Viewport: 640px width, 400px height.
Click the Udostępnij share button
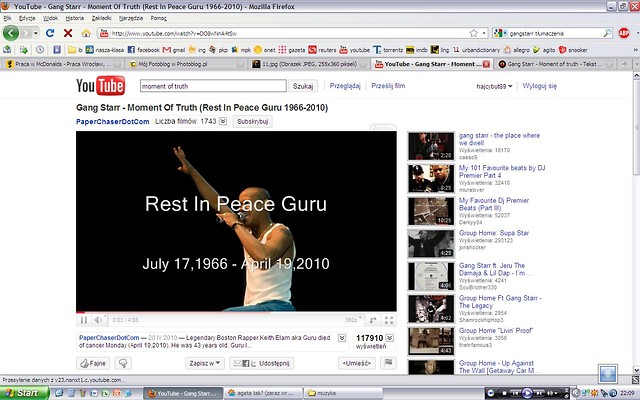point(262,363)
